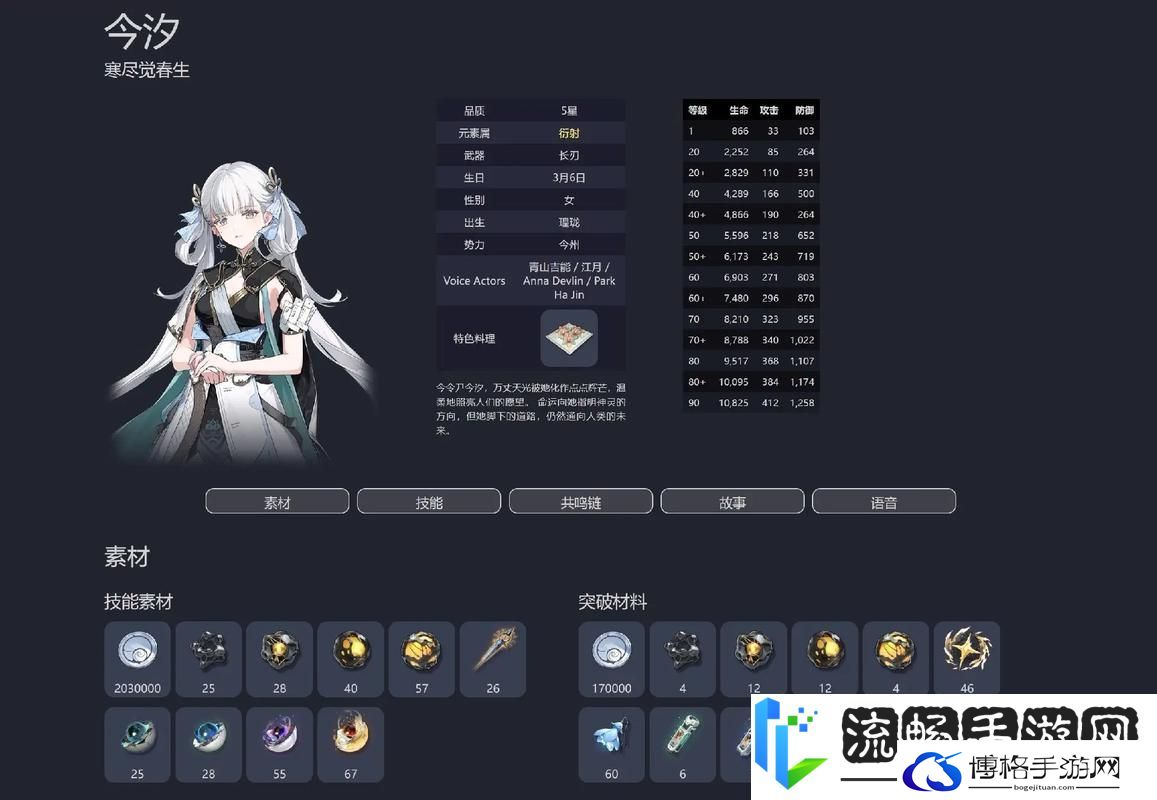Image resolution: width=1157 pixels, height=800 pixels.
Task: Click the 防御 column header
Action: coord(804,110)
